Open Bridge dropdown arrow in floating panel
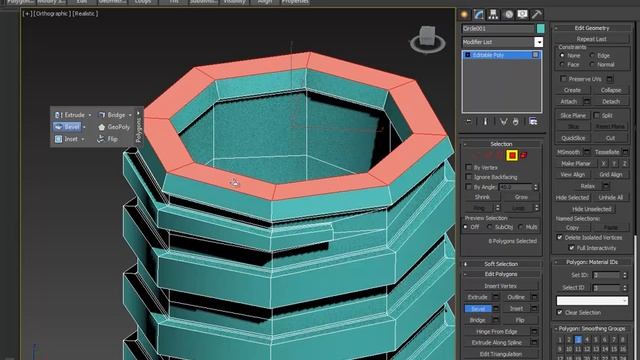Viewport: 640px width, 360px height. coord(130,115)
